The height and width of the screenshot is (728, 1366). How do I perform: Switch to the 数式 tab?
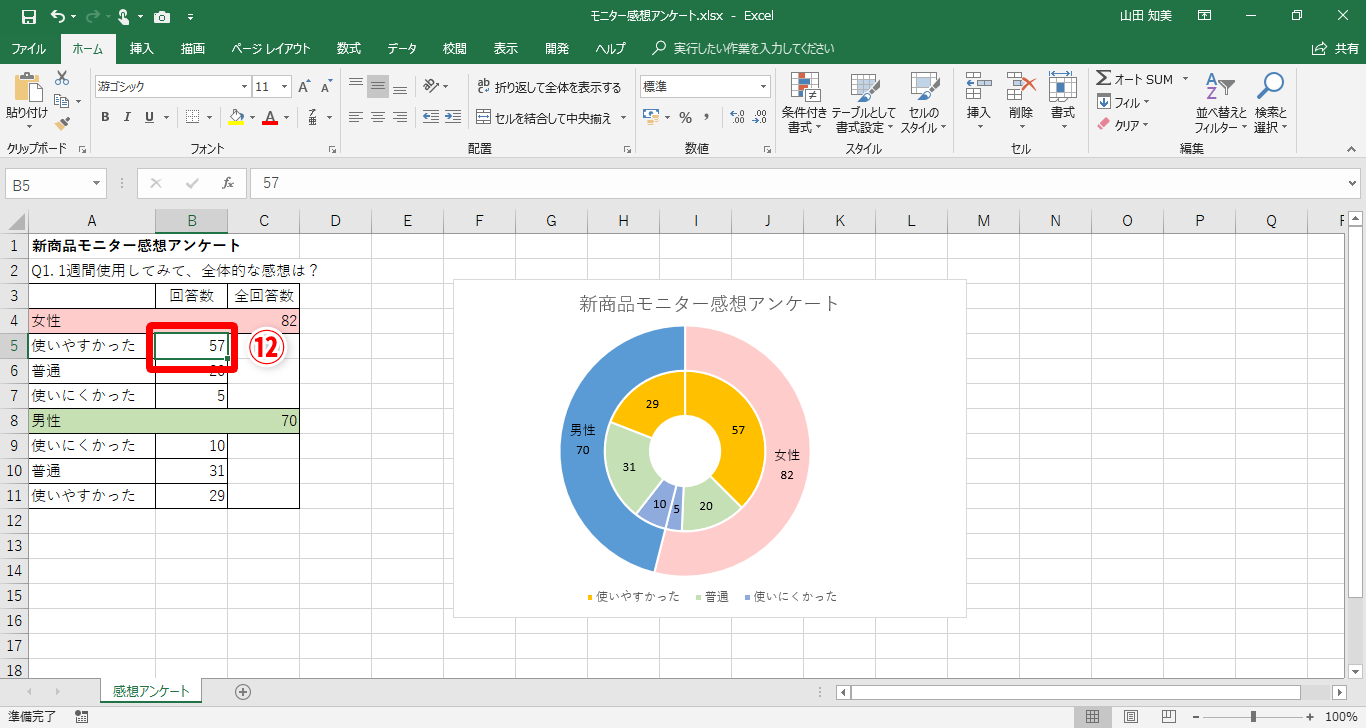coord(349,49)
